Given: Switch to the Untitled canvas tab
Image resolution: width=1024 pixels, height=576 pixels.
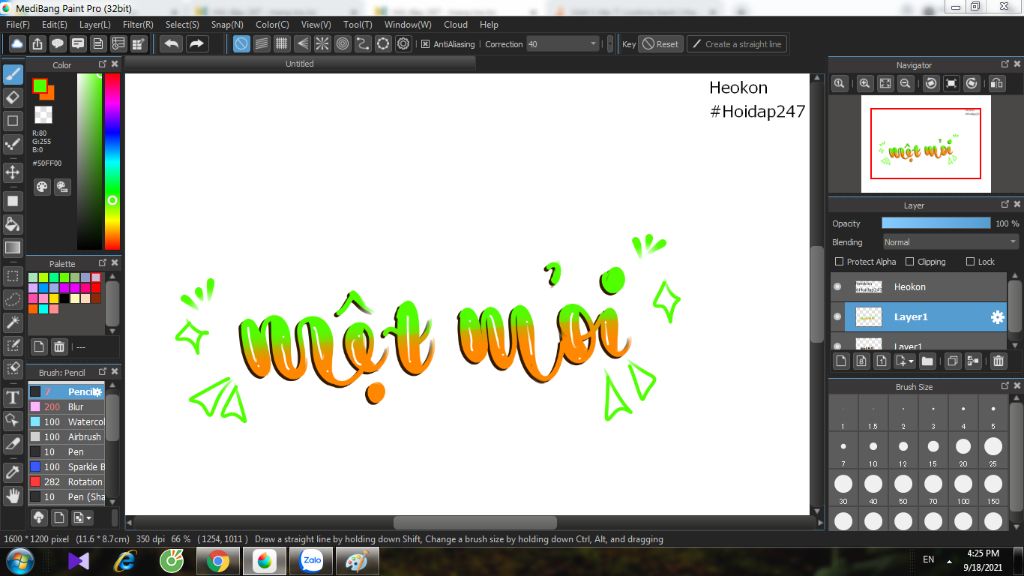Looking at the screenshot, I should tap(299, 64).
